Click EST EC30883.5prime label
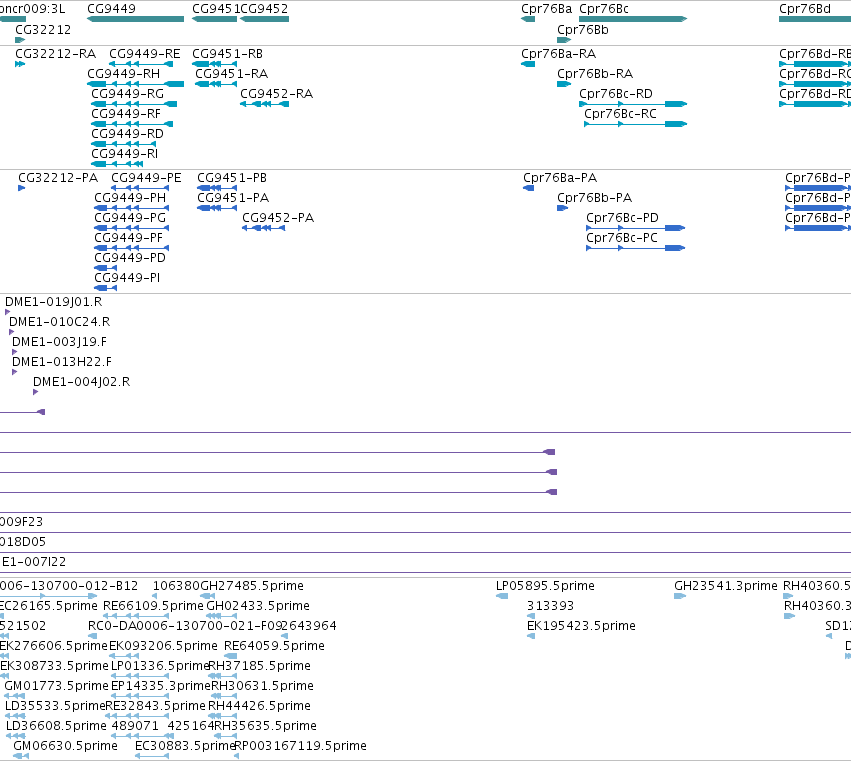The height and width of the screenshot is (761, 851). coord(185,747)
